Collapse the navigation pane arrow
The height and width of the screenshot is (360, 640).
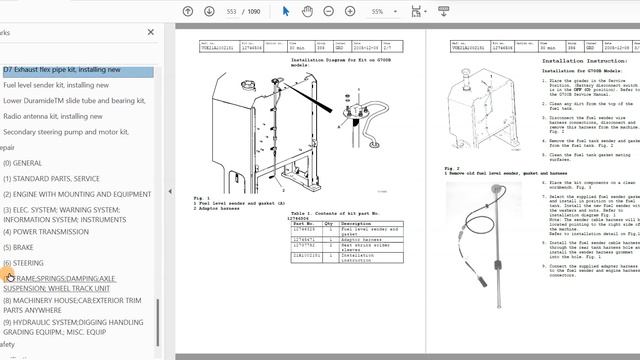170,191
